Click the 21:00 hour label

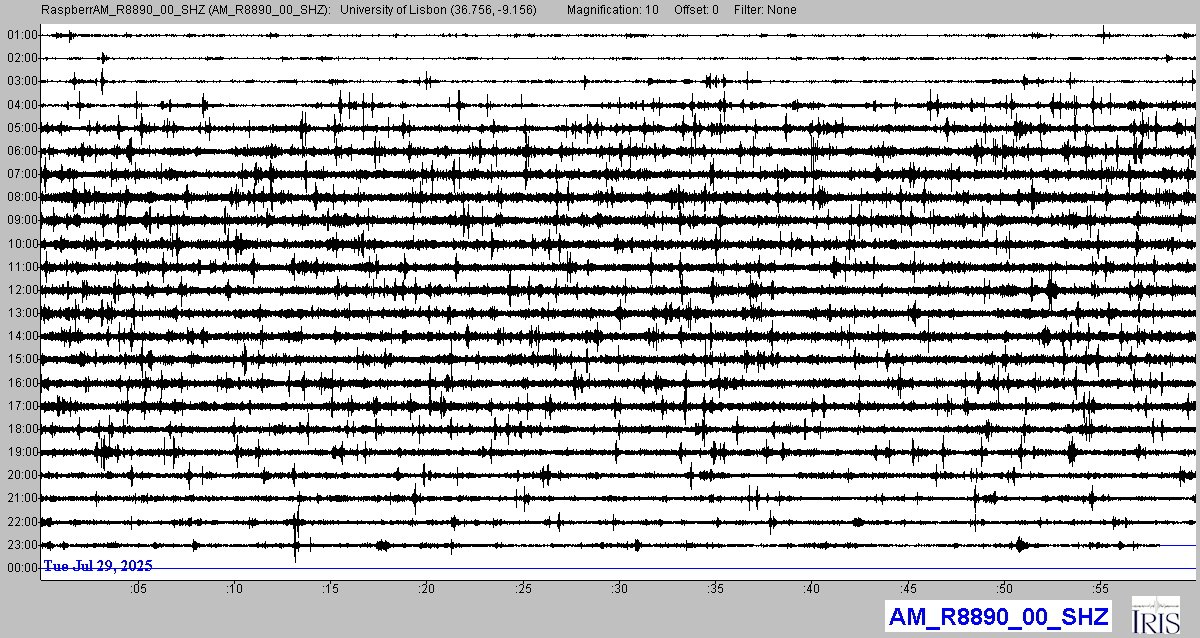tap(21, 498)
